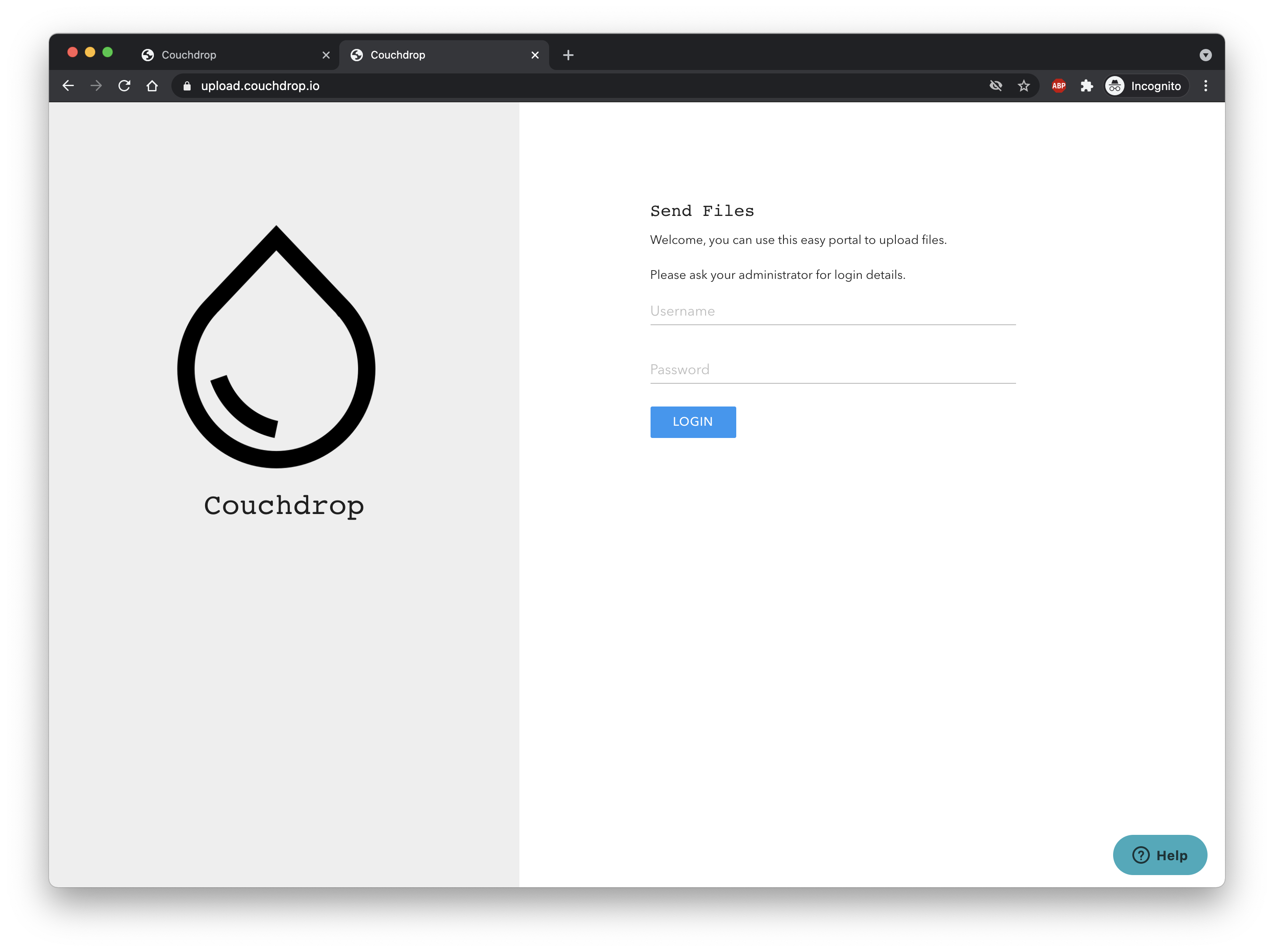Click 'Please ask your administrator for login details'

pyautogui.click(x=777, y=275)
